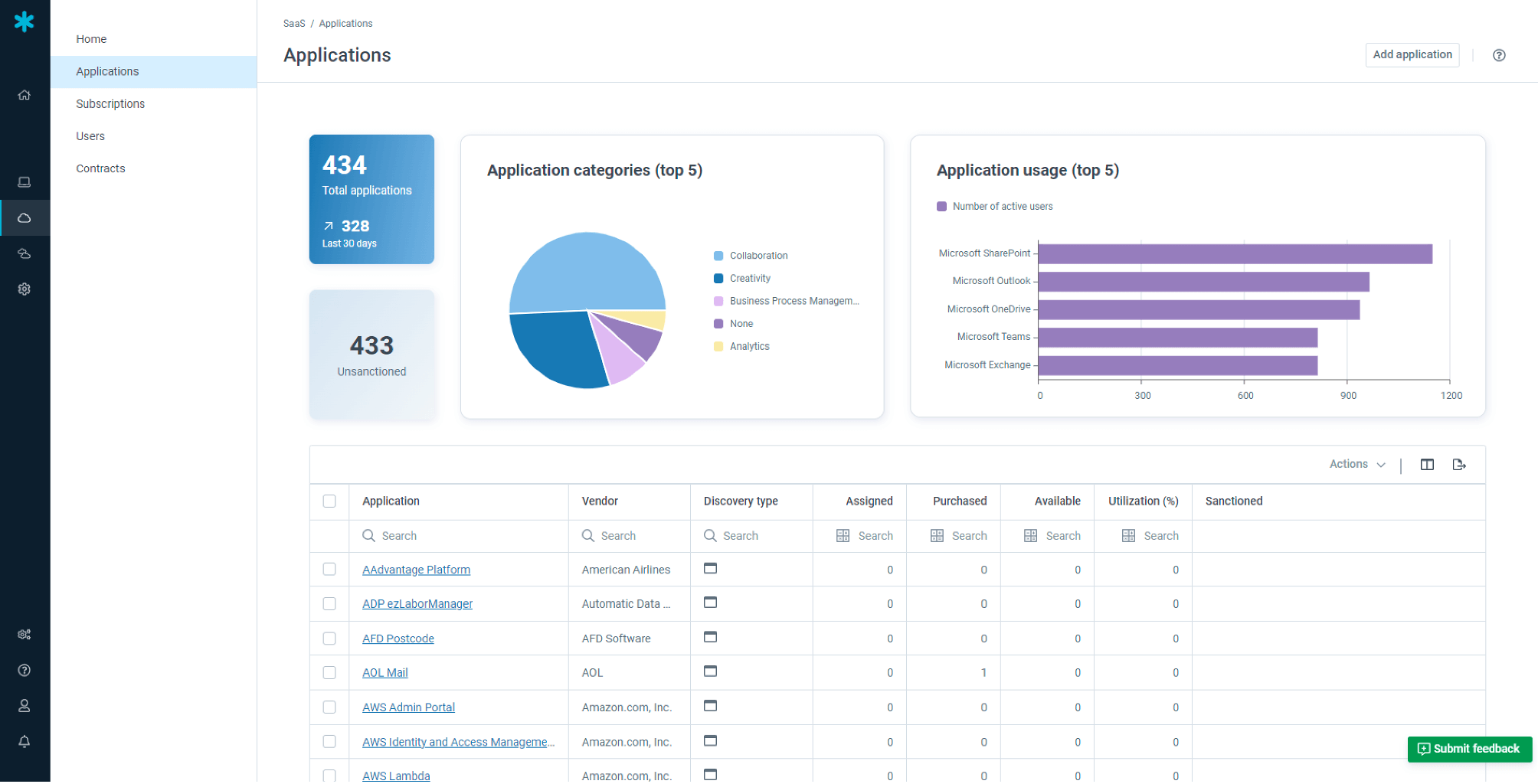
Task: Click the Add application button
Action: click(1412, 55)
